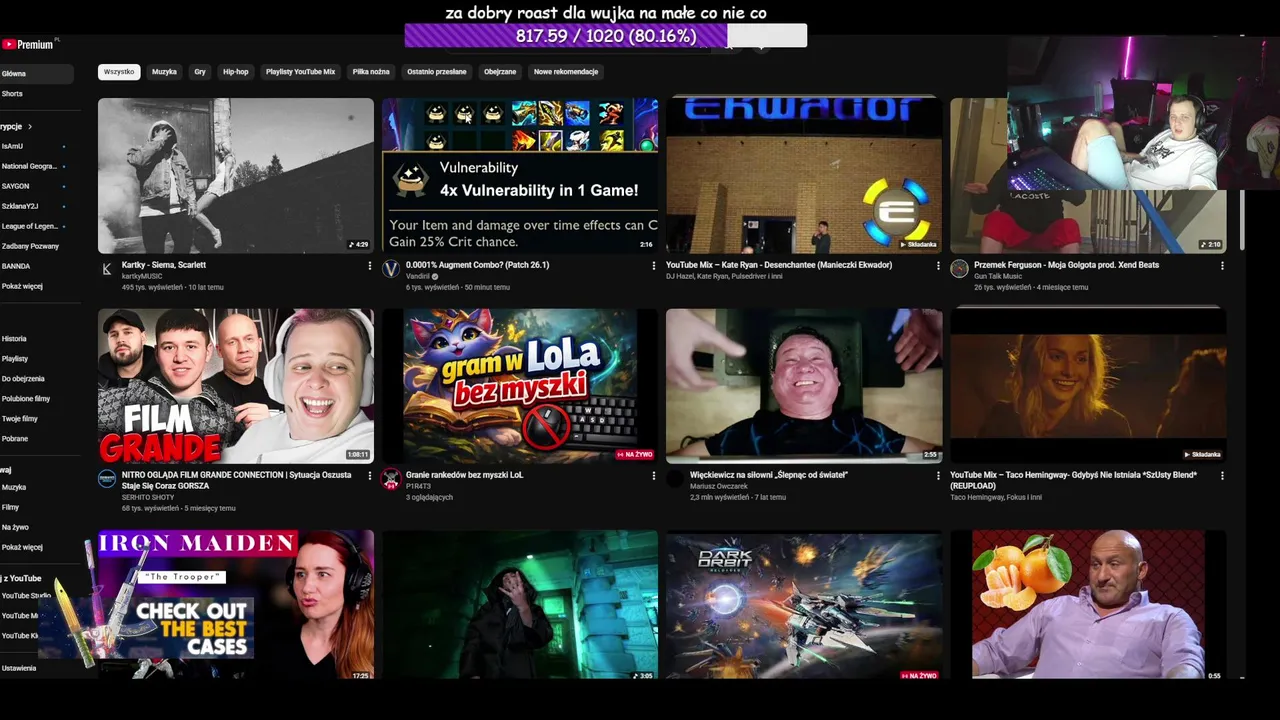The width and height of the screenshot is (1280, 720).
Task: Open Gun Talk Music channel avatar
Action: coord(959,269)
